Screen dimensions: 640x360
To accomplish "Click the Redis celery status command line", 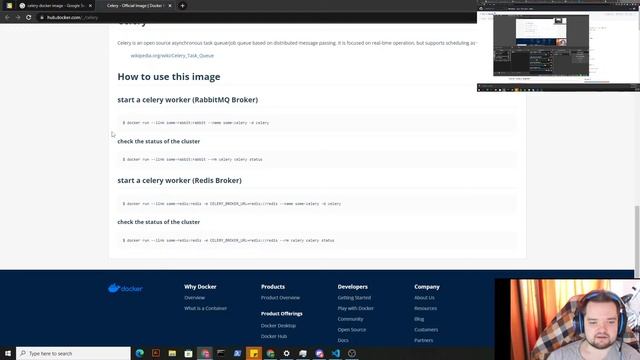I will point(228,240).
